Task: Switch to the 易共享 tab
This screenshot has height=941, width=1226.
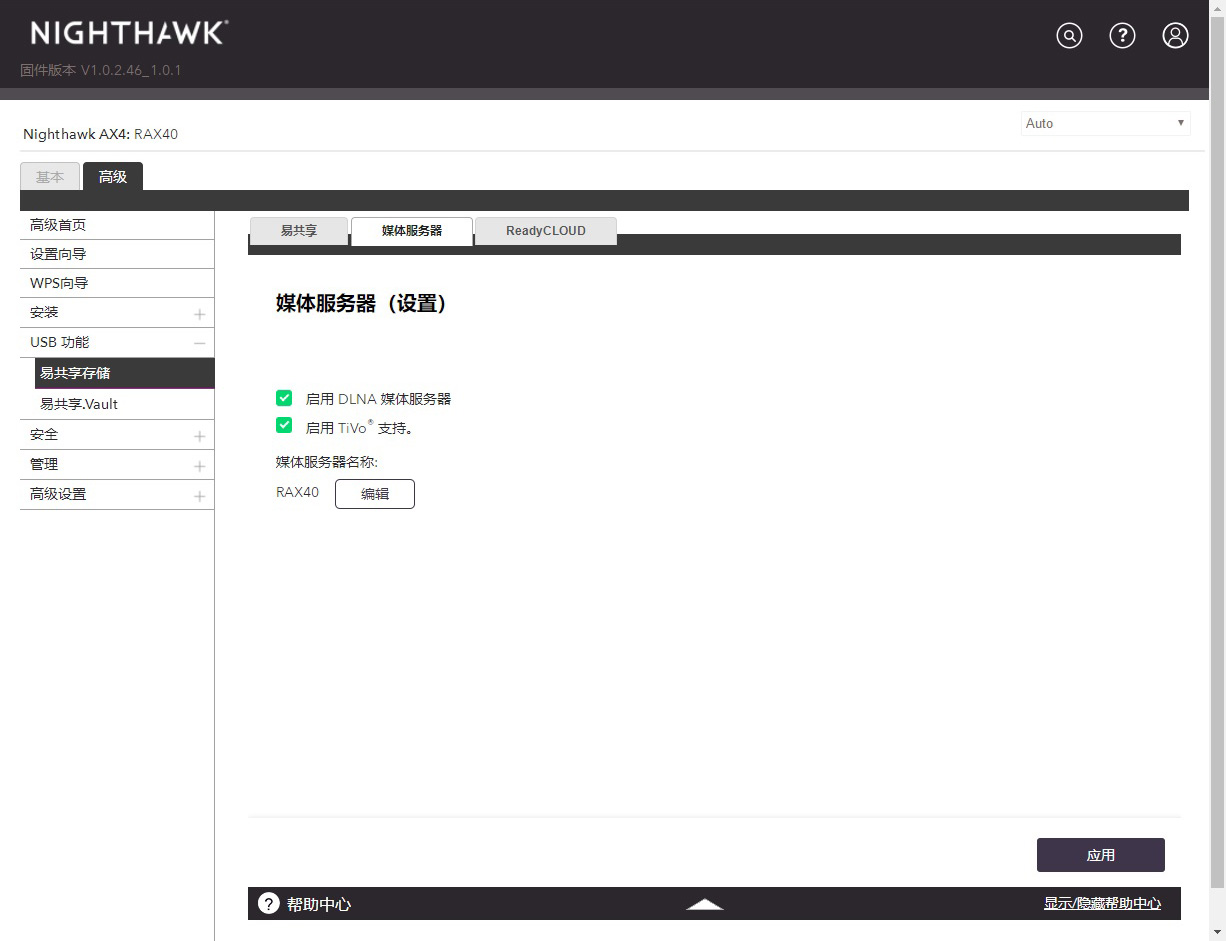Action: 298,231
